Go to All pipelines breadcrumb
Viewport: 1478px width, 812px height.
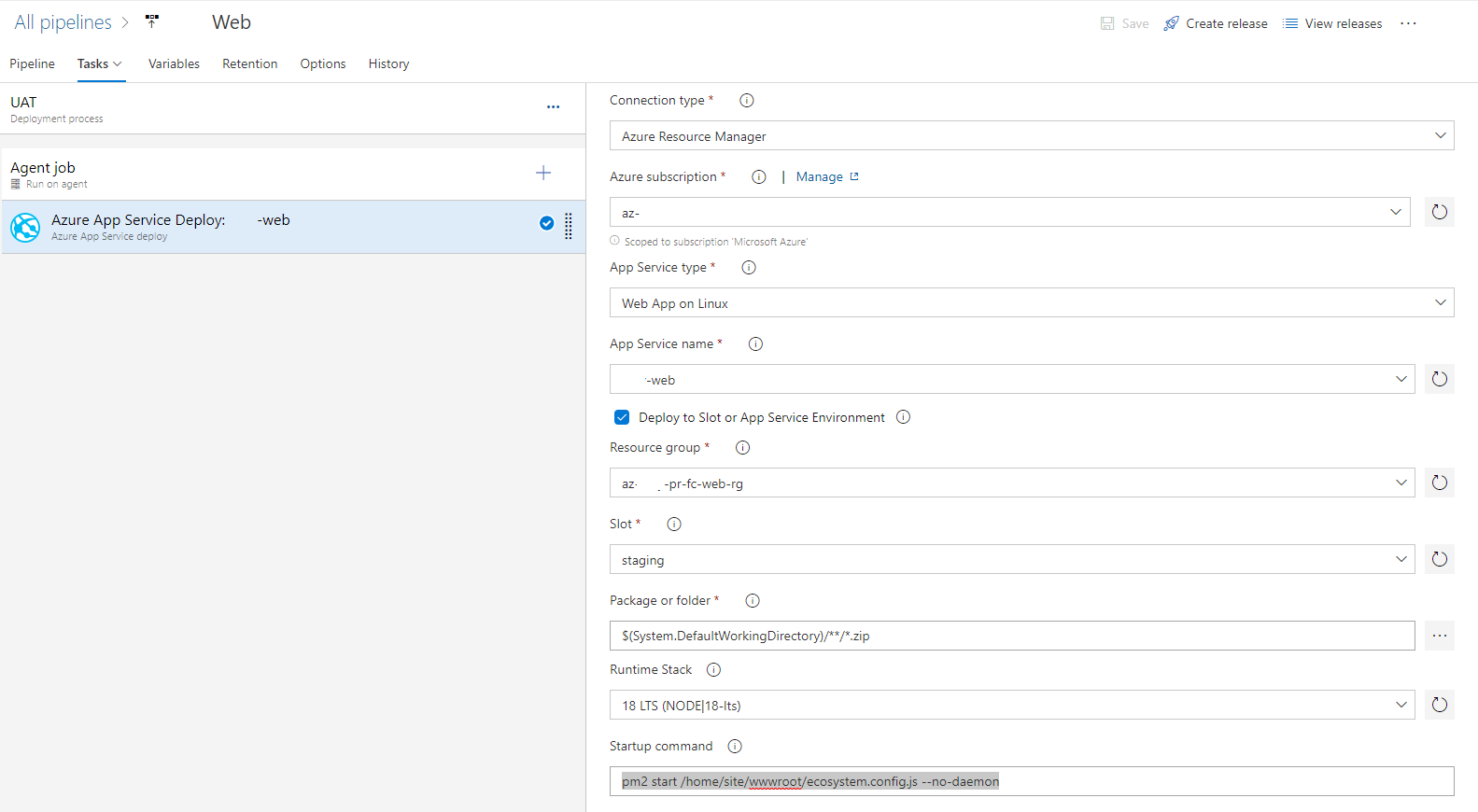[x=63, y=22]
